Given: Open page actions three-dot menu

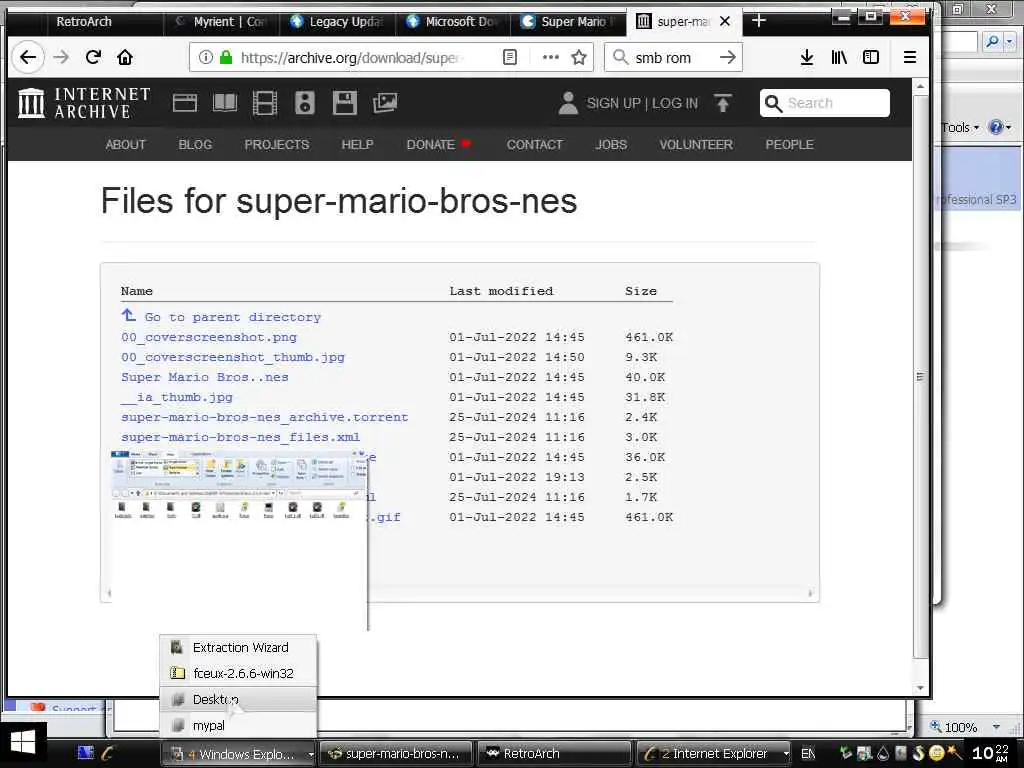Looking at the screenshot, I should pyautogui.click(x=551, y=57).
